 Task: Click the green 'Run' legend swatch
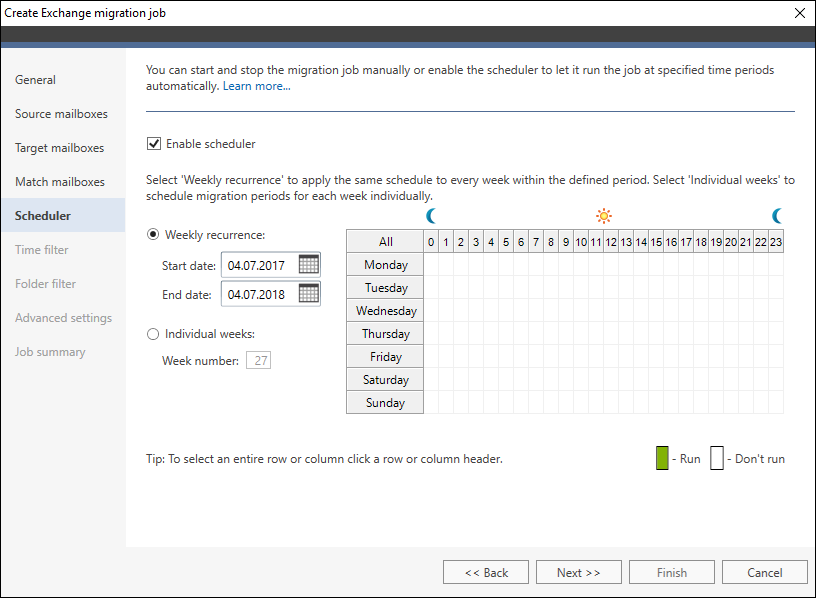(x=662, y=457)
